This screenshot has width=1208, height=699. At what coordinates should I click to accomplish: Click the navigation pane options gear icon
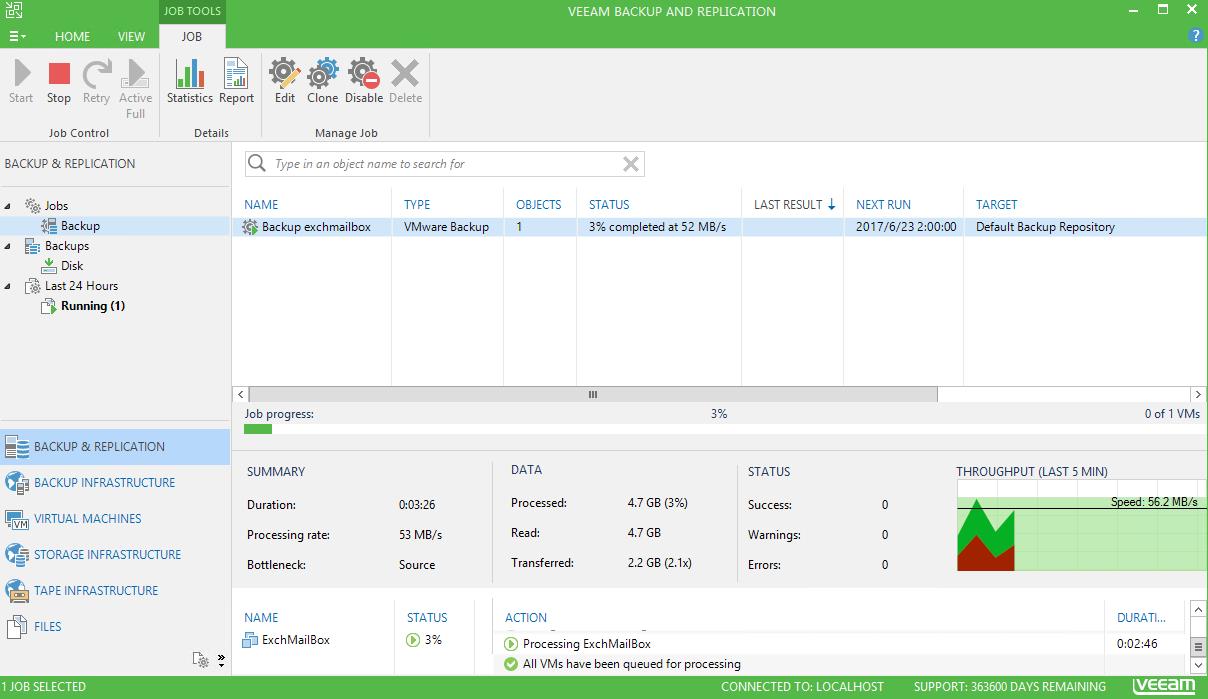point(201,660)
